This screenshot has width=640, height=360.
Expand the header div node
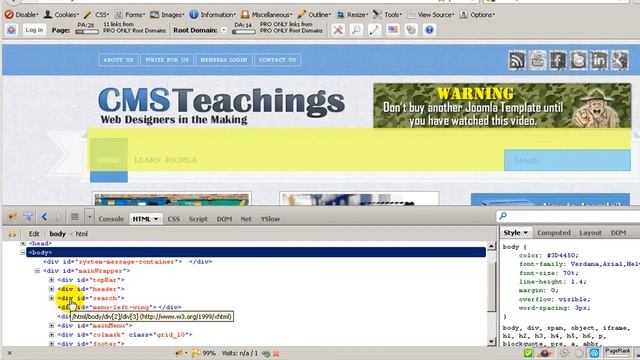51,289
